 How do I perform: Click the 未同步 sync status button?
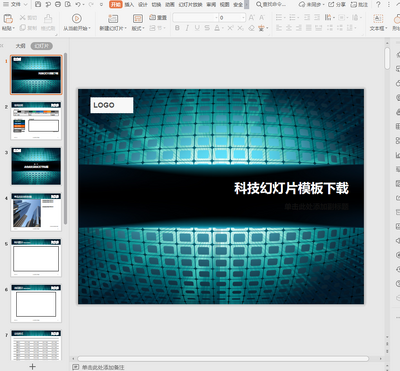point(312,4)
